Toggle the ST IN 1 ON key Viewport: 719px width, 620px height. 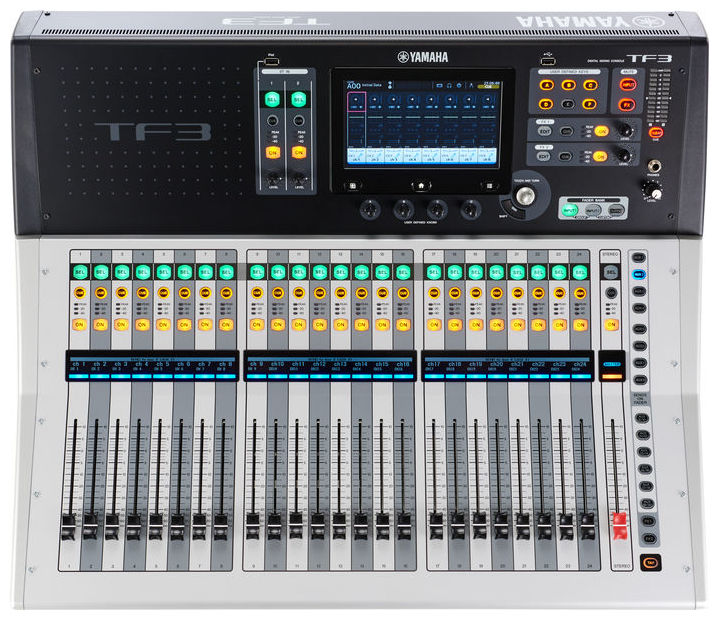coord(273,152)
